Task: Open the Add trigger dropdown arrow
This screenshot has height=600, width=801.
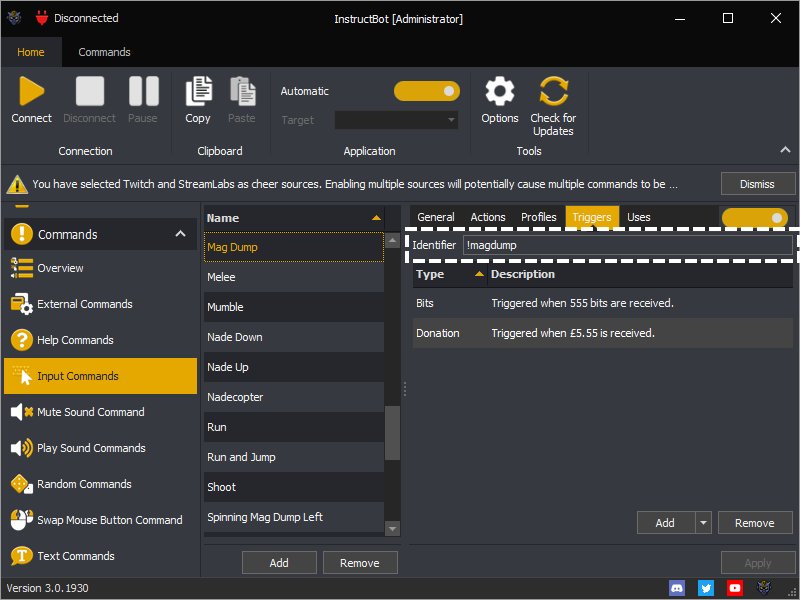Action: (x=703, y=523)
